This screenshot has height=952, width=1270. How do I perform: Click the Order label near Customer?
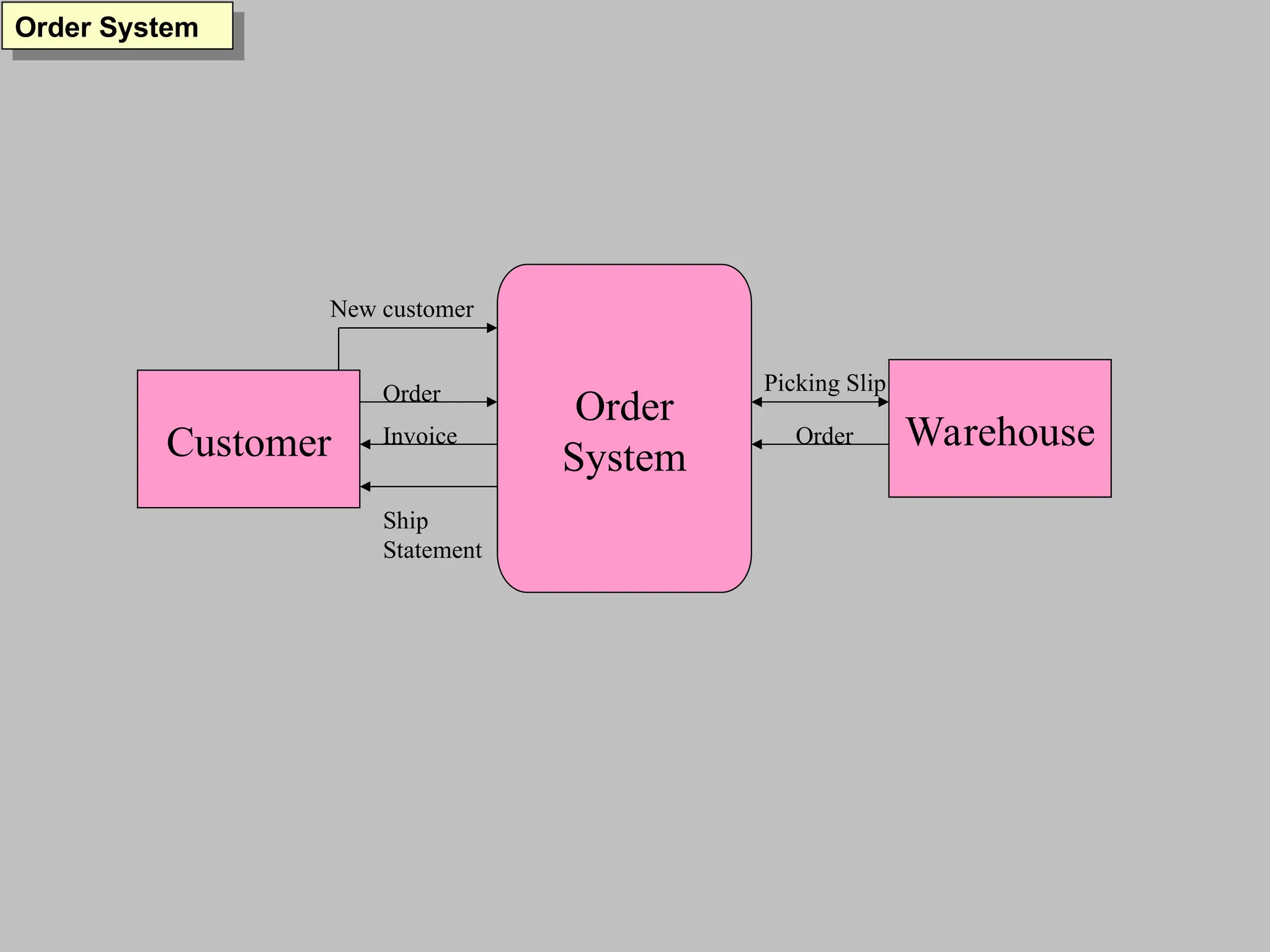pyautogui.click(x=411, y=394)
